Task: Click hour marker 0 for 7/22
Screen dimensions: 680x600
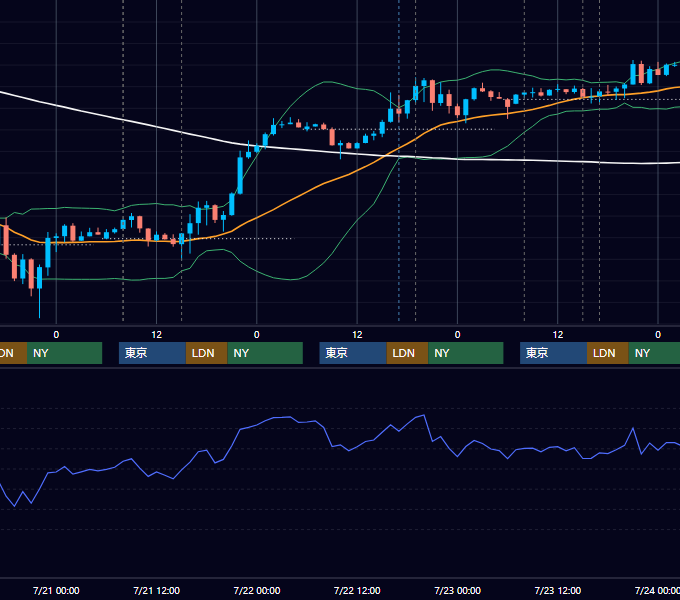Action: tap(257, 335)
